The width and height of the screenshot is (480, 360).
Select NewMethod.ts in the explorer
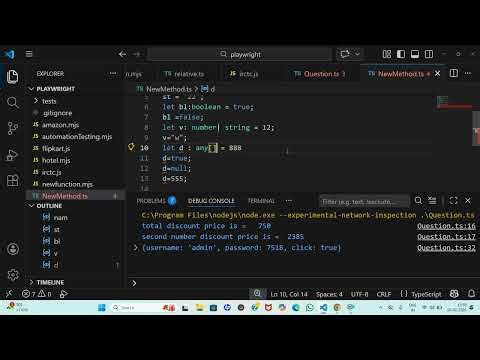(76, 196)
